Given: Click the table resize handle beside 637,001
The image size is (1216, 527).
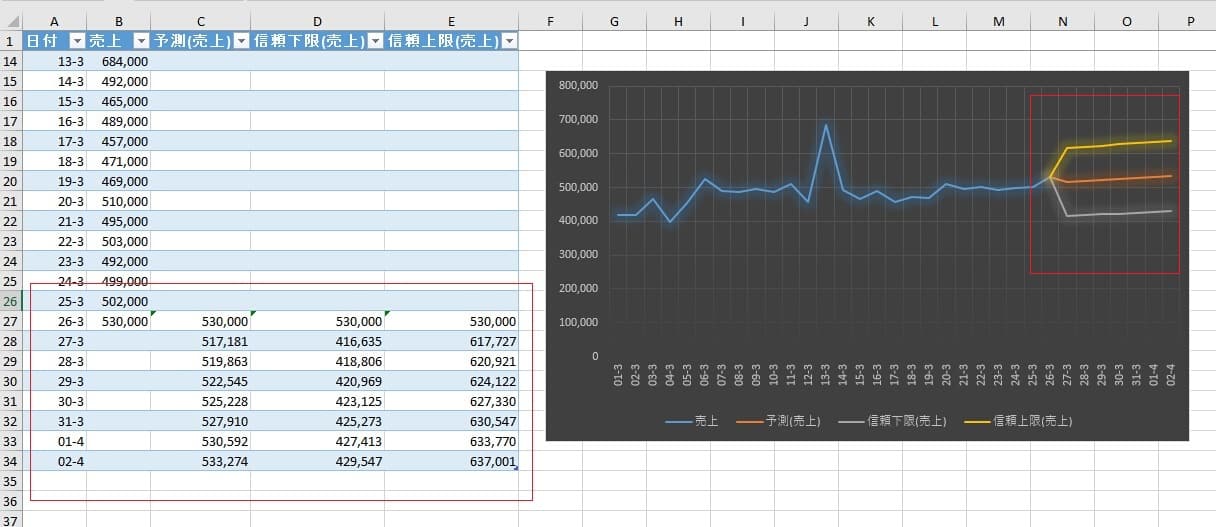Looking at the screenshot, I should click(515, 468).
